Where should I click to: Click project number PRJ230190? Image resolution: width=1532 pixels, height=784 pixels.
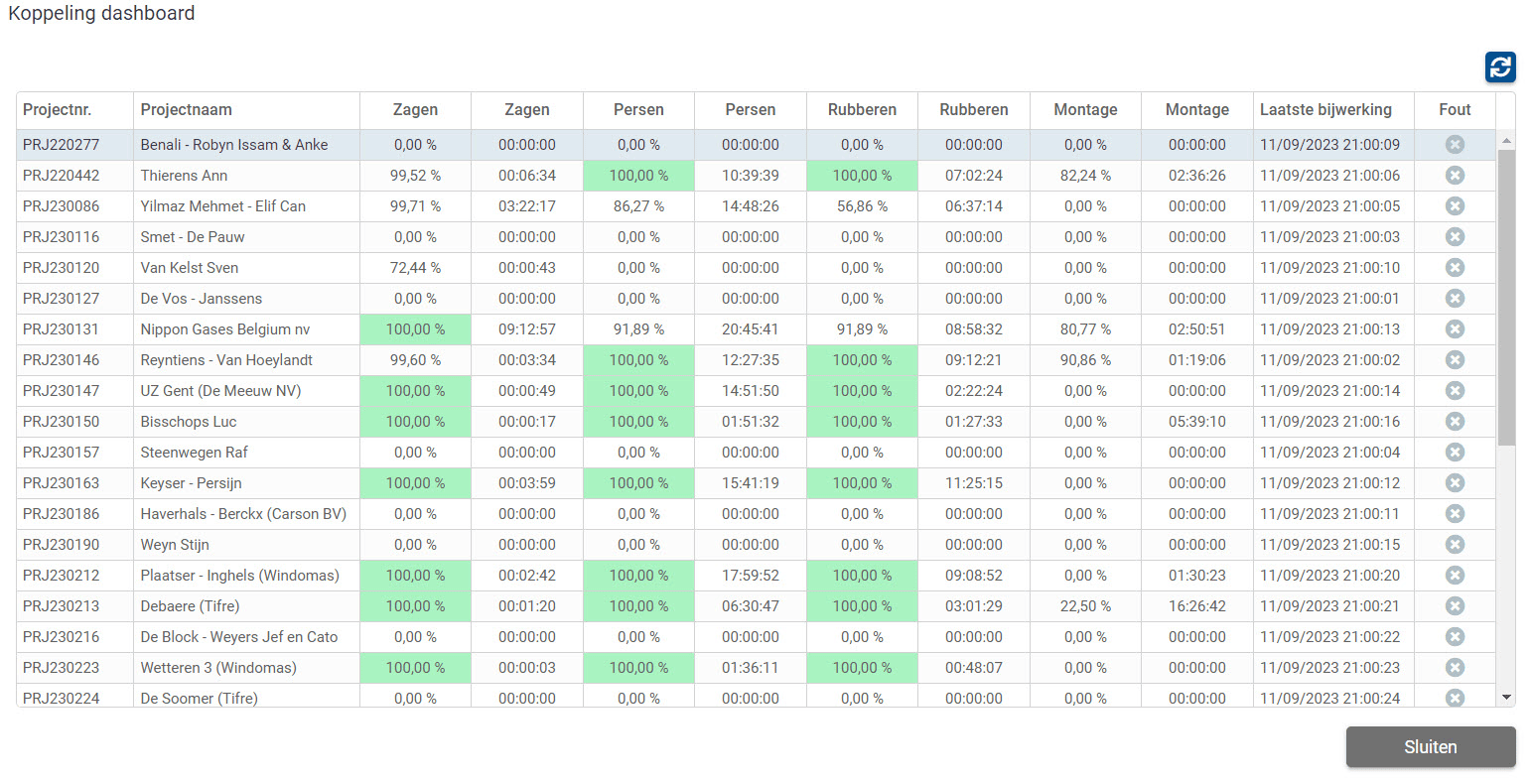[62, 545]
